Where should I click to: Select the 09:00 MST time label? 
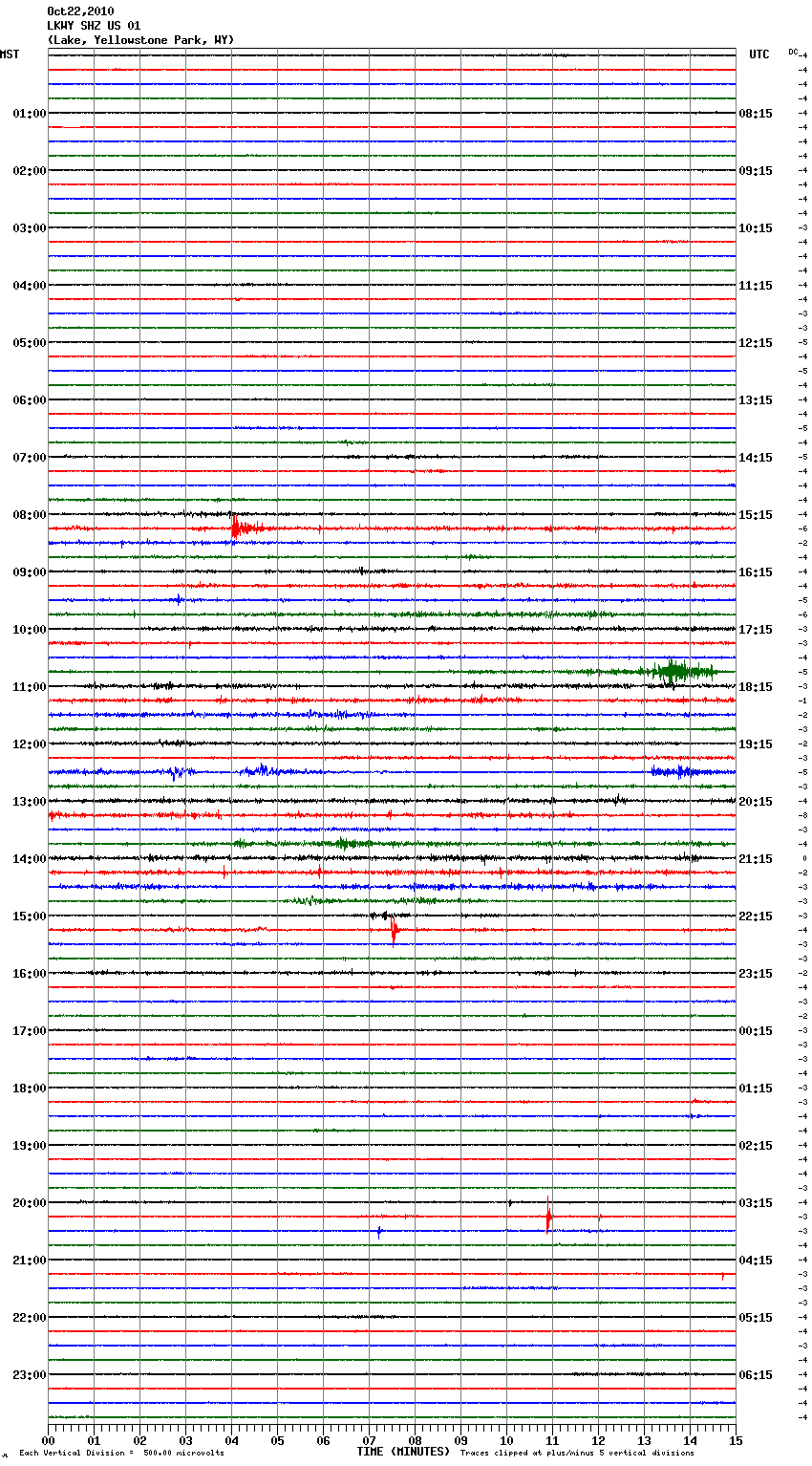29,572
